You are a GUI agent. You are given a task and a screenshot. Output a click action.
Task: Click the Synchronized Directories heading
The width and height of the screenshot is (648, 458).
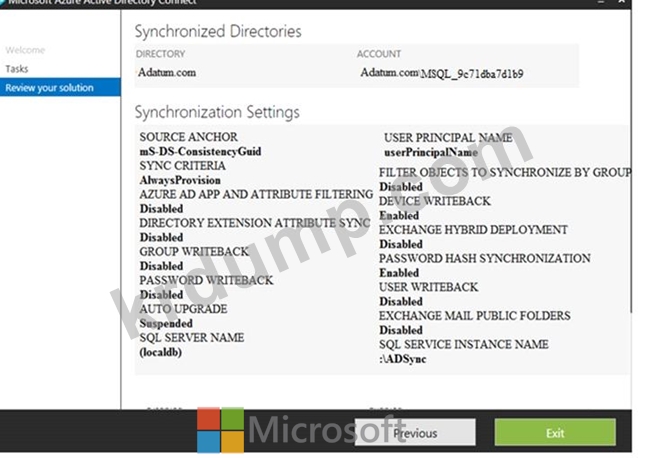click(218, 31)
